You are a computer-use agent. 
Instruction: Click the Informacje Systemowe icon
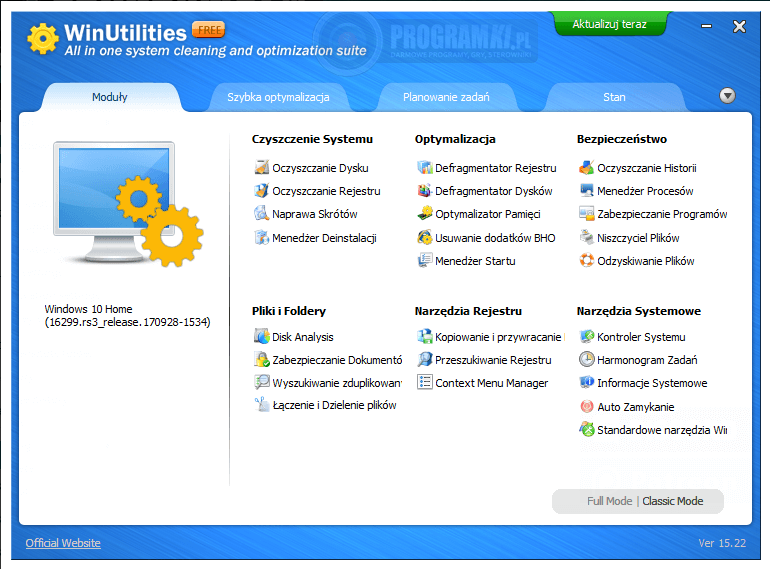click(586, 382)
